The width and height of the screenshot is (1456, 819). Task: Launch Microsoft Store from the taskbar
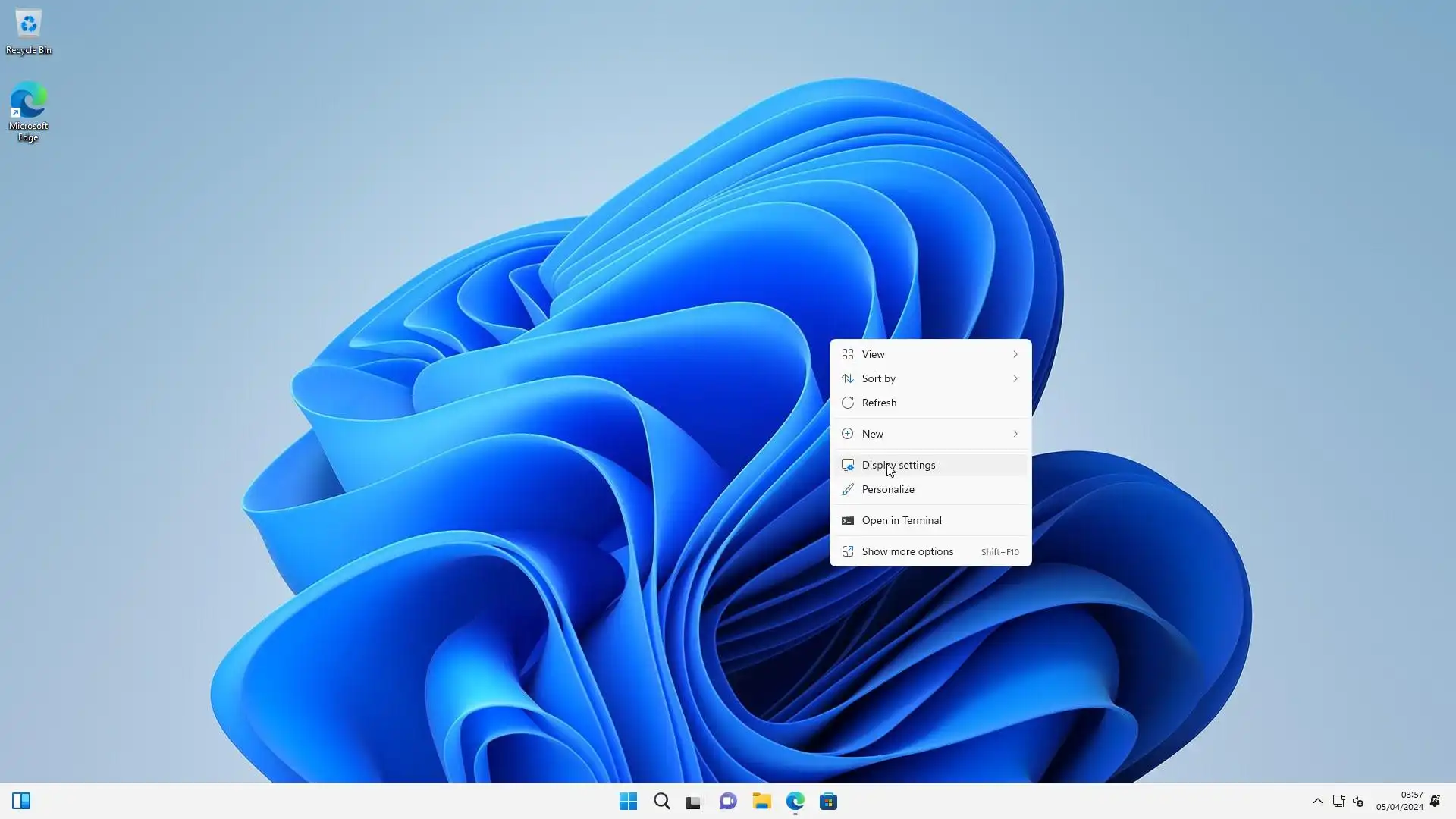click(828, 802)
